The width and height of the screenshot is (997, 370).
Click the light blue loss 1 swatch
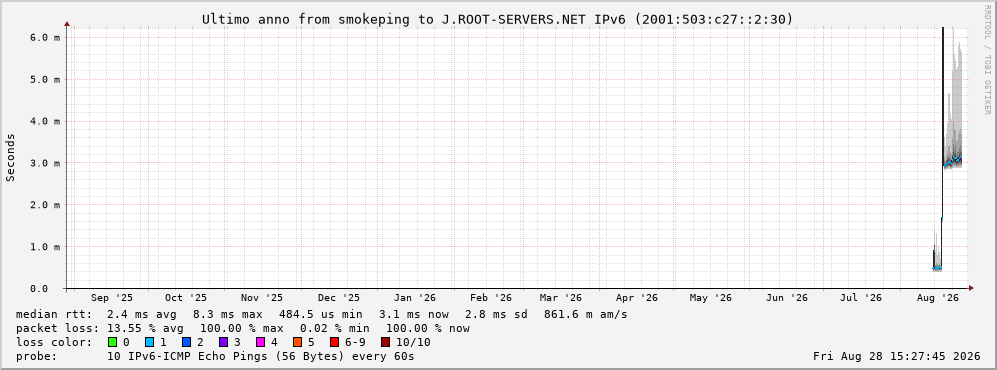tap(149, 342)
